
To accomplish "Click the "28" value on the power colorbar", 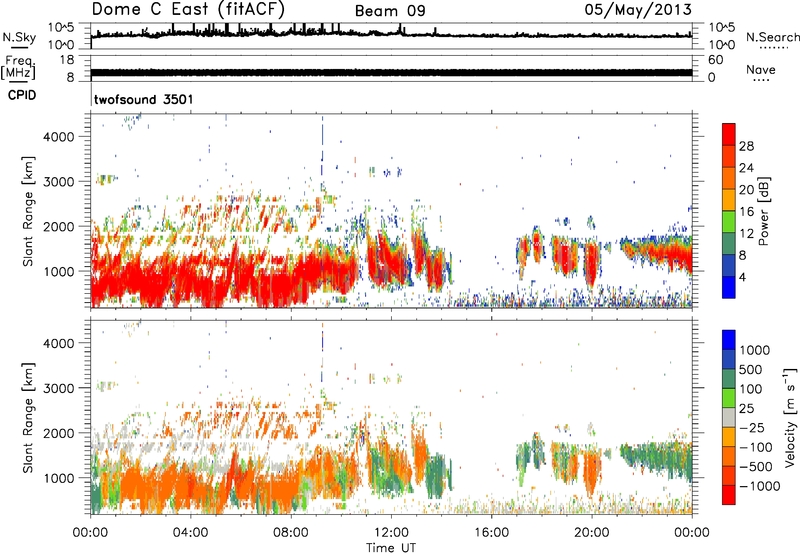I will pyautogui.click(x=746, y=146).
